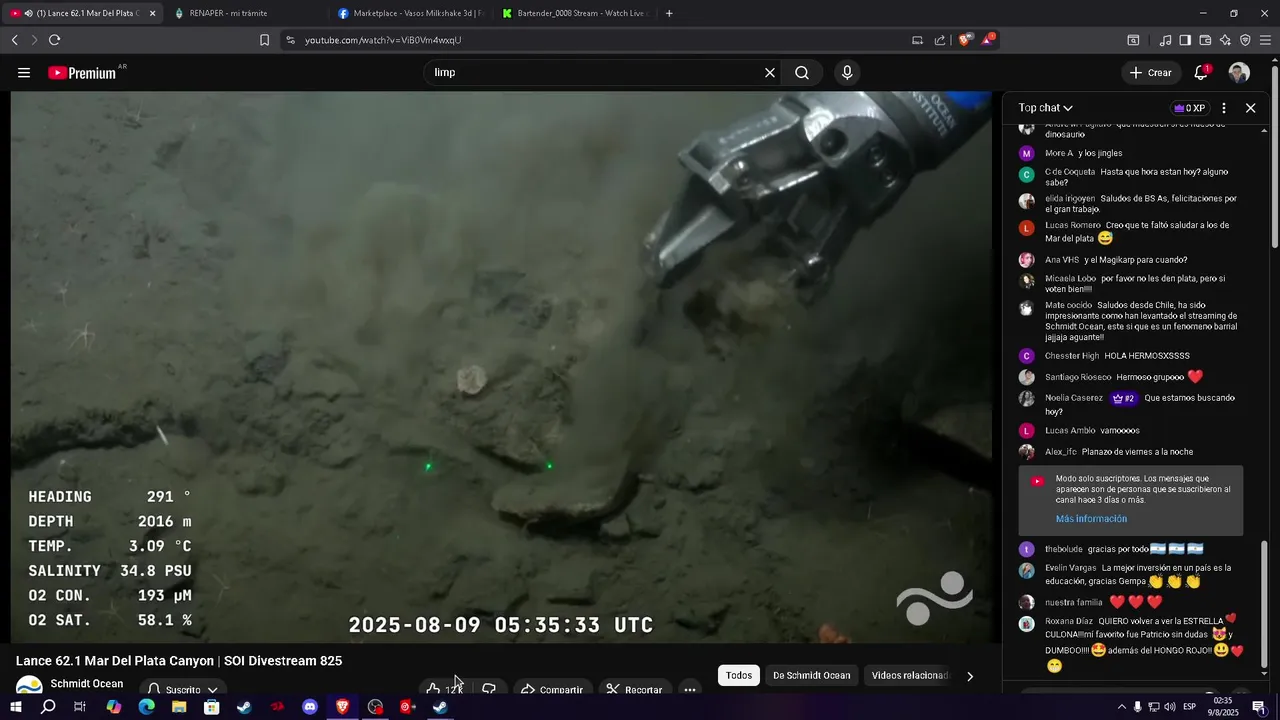Clear the search box text
This screenshot has width=1280, height=720.
tap(770, 73)
